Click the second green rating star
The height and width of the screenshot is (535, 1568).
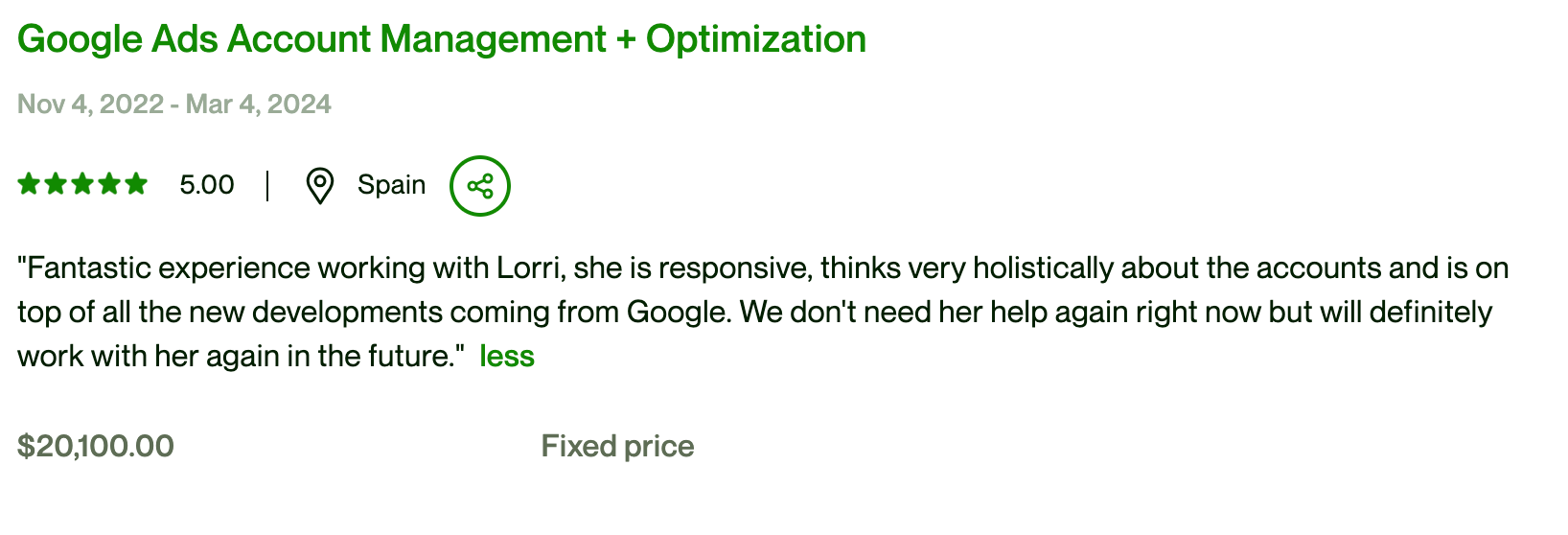pyautogui.click(x=56, y=184)
